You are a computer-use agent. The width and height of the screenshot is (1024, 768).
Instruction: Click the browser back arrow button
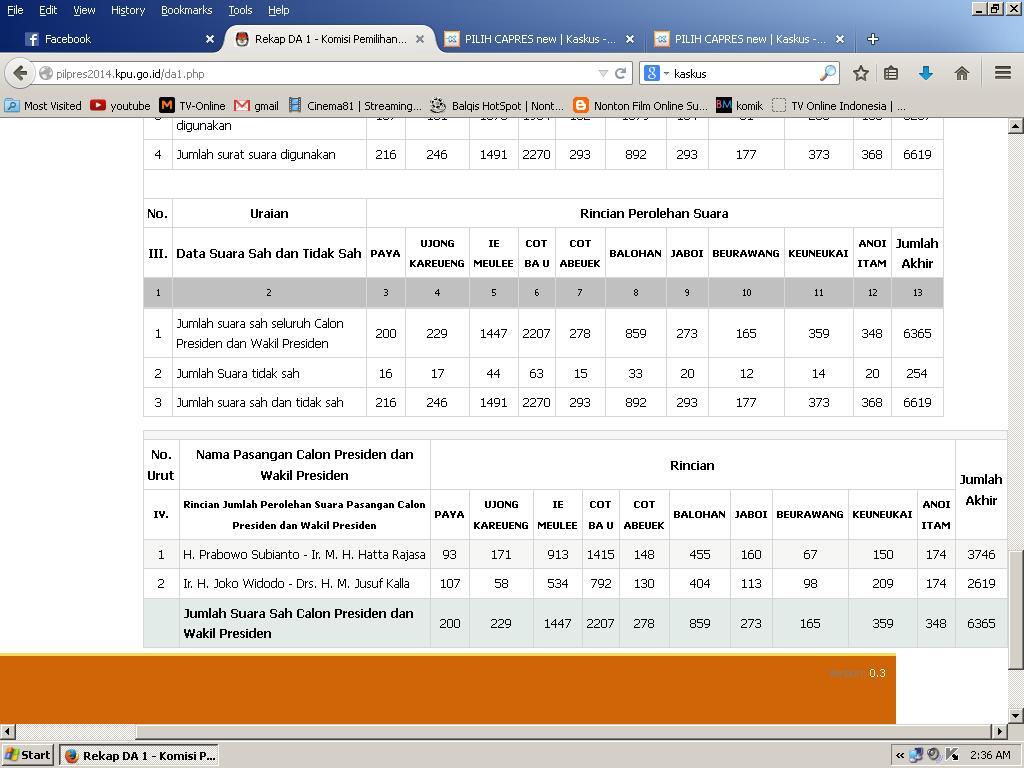click(x=20, y=73)
